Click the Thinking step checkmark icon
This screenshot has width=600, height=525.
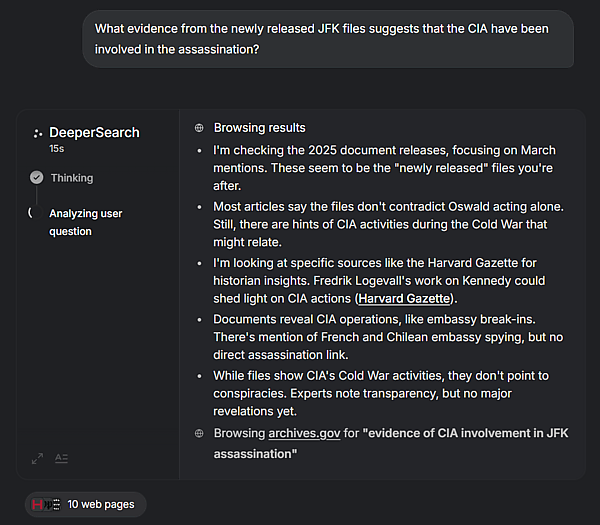pos(37,178)
